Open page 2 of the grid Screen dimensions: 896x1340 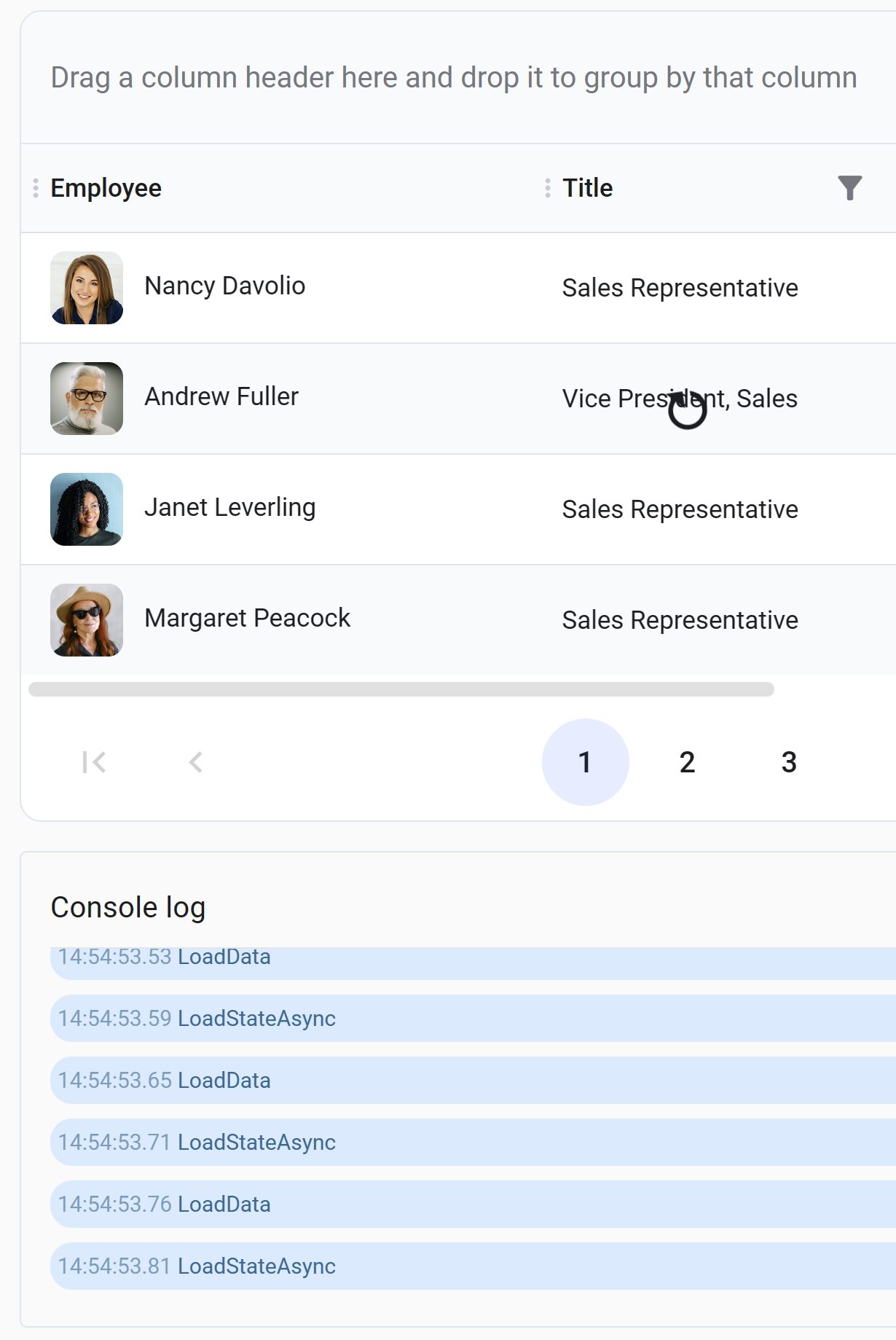tap(685, 762)
